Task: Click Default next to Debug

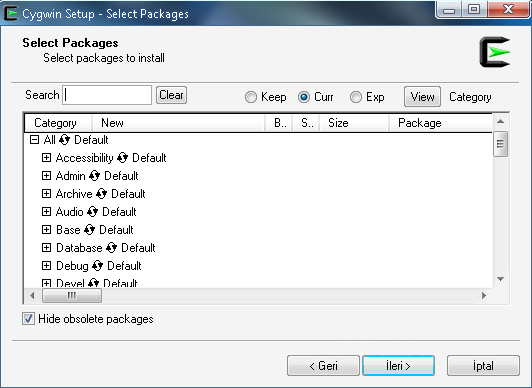Action: point(125,266)
